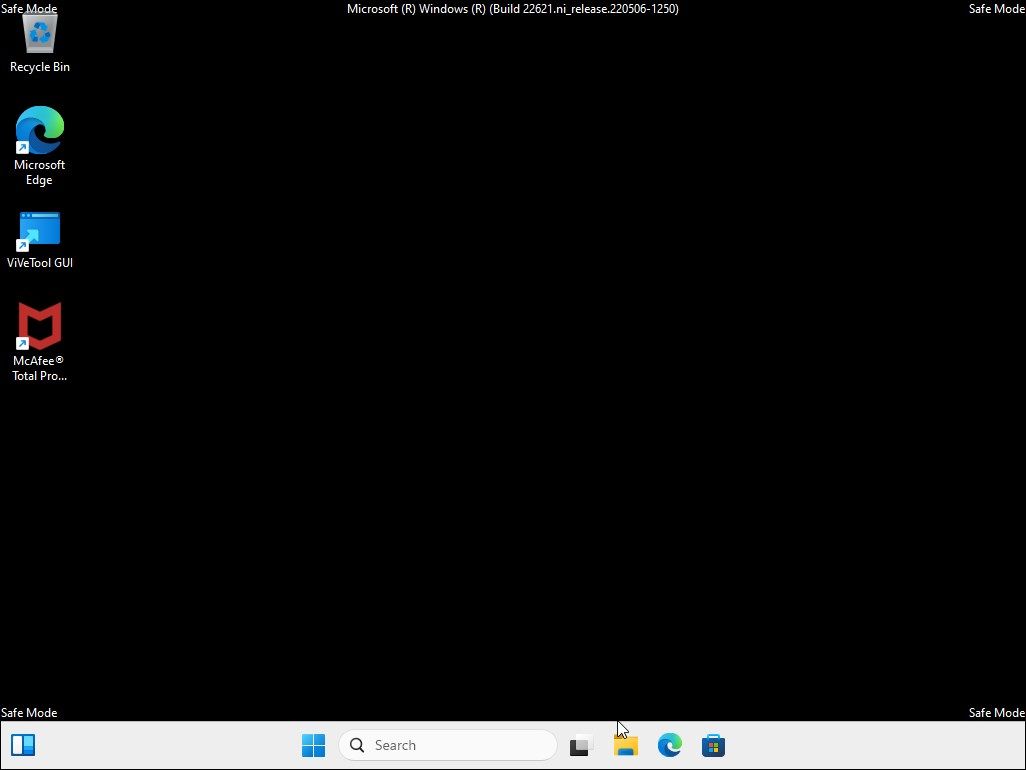Open the Recycle Bin
This screenshot has height=770, width=1026.
tap(39, 32)
